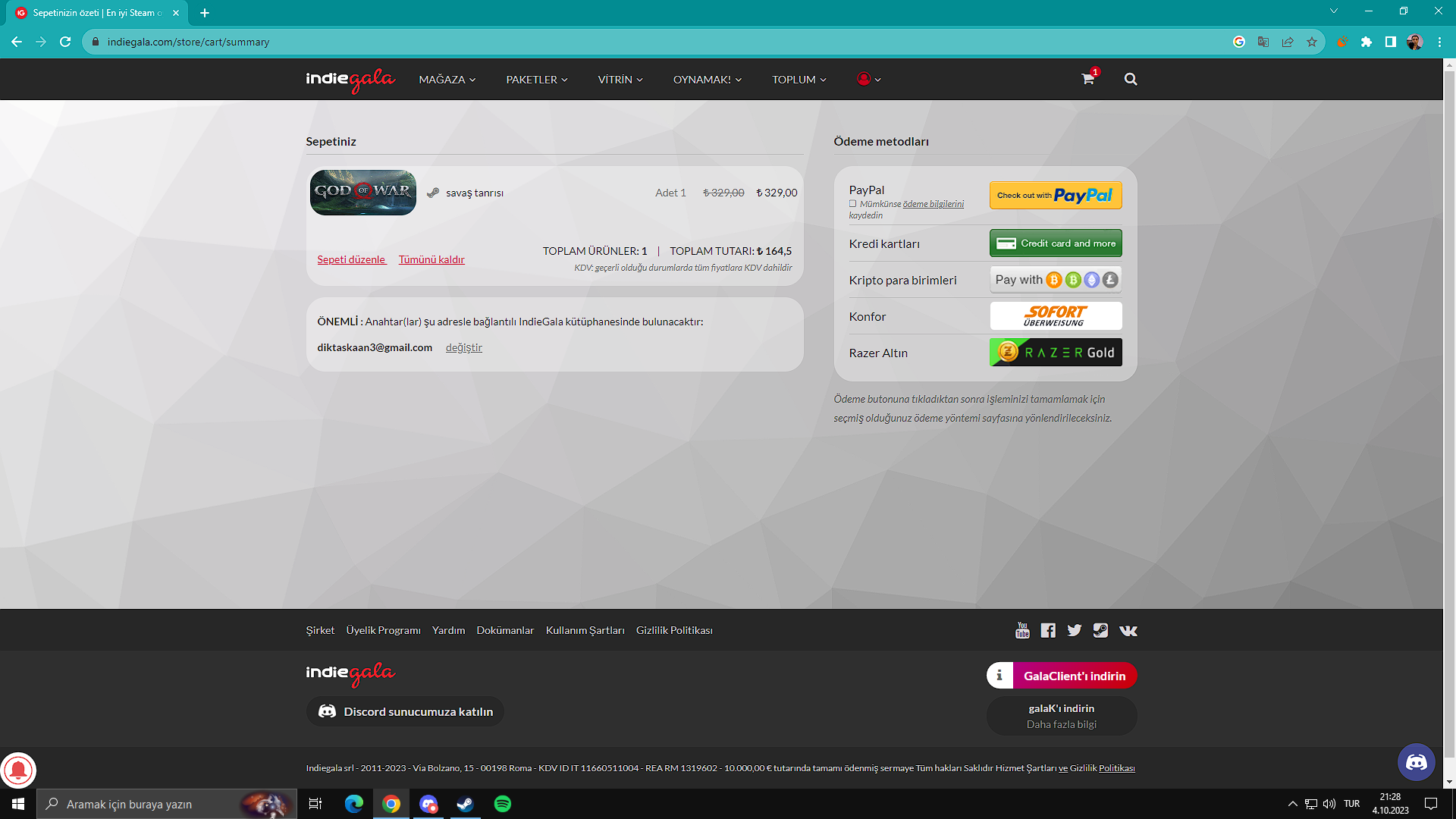Open the YouTube social icon

point(1022,631)
